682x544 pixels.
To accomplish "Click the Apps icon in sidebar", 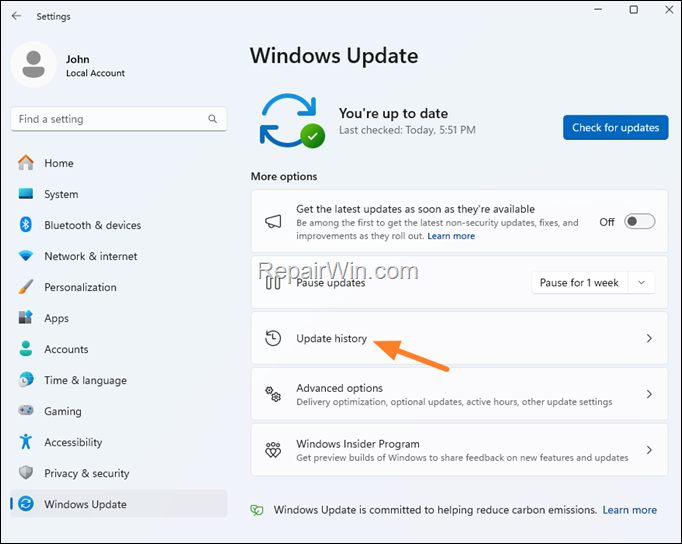I will 26,317.
